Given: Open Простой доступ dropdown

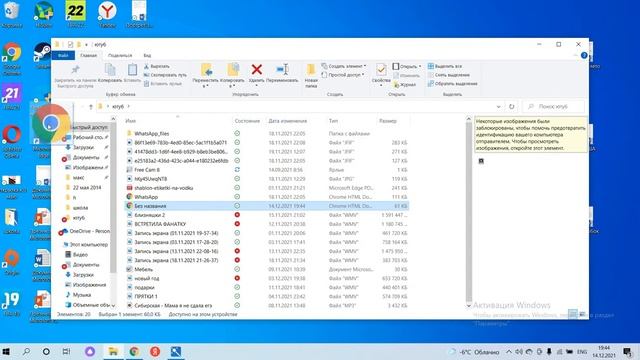Looking at the screenshot, I should [x=342, y=75].
